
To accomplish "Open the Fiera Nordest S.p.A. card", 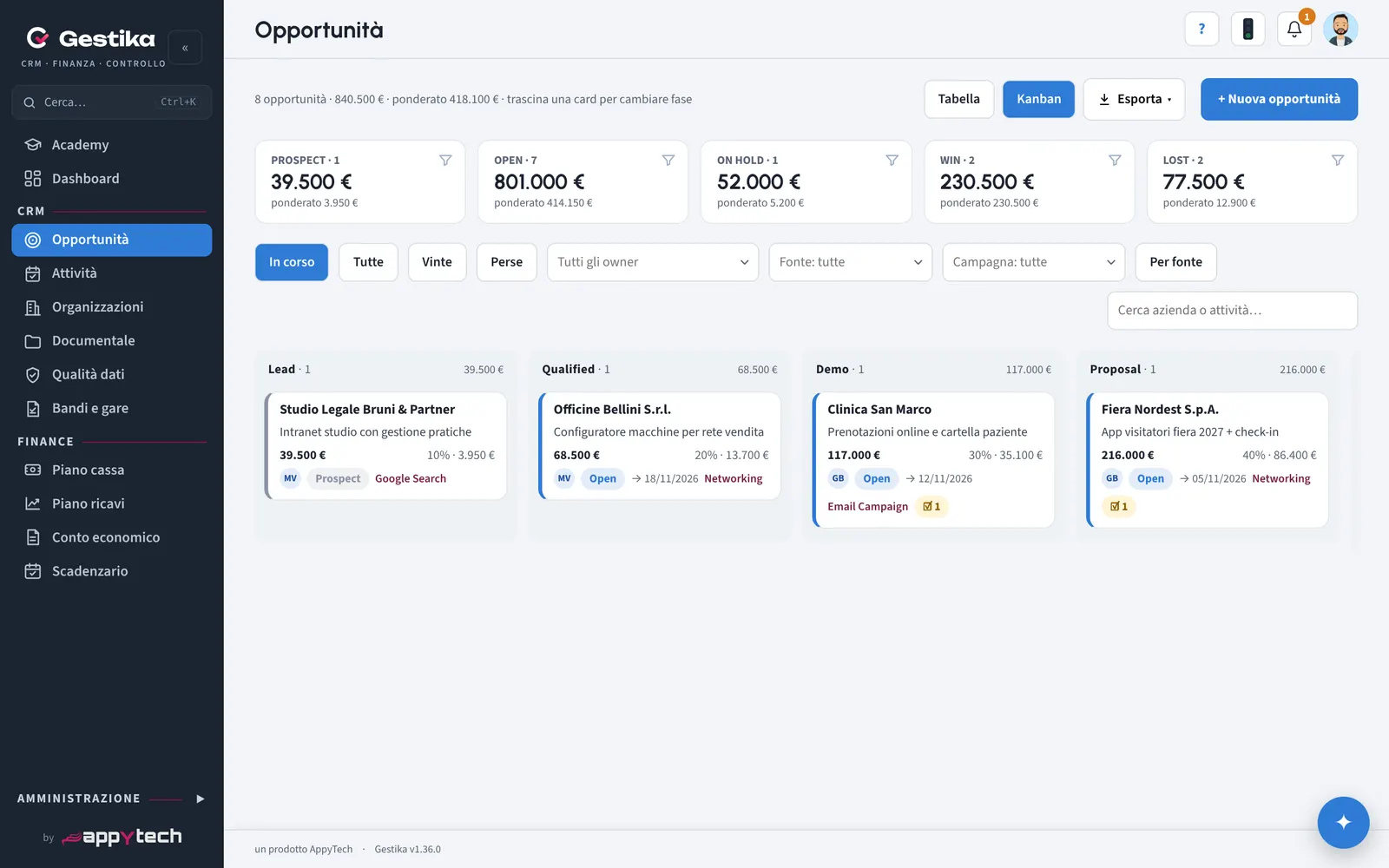I will click(1208, 460).
